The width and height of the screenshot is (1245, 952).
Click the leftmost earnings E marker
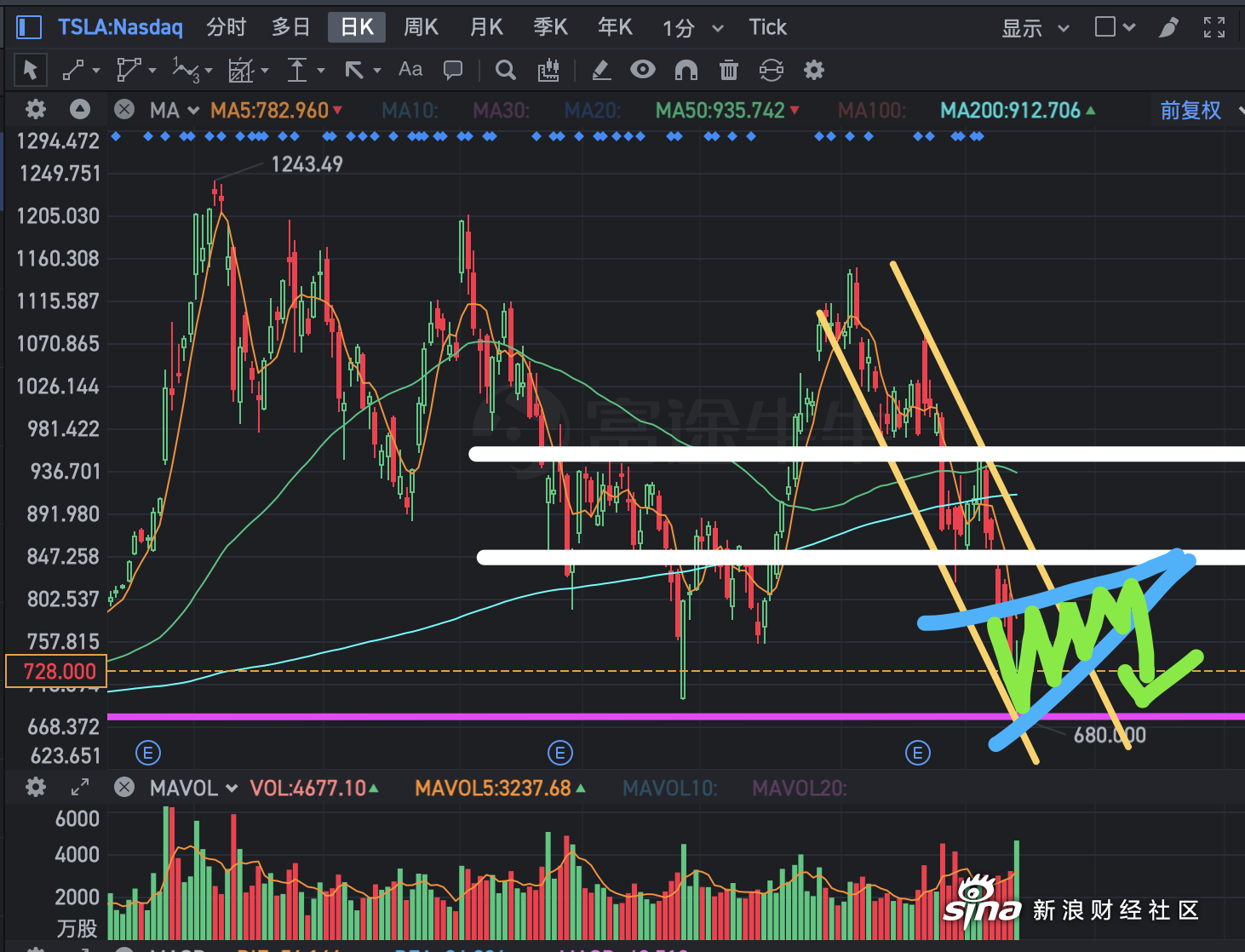point(148,753)
